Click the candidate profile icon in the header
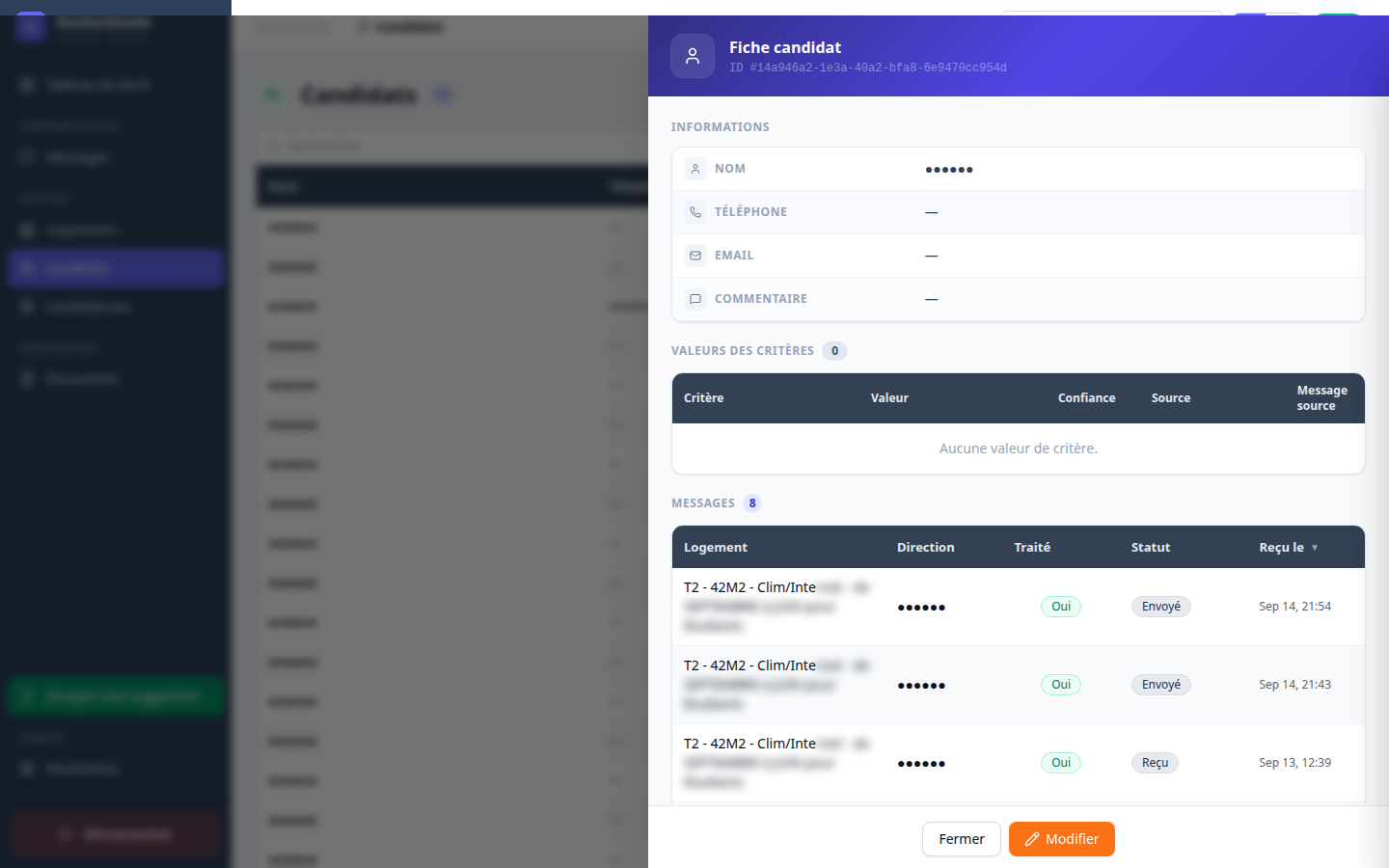The image size is (1389, 868). 693,56
